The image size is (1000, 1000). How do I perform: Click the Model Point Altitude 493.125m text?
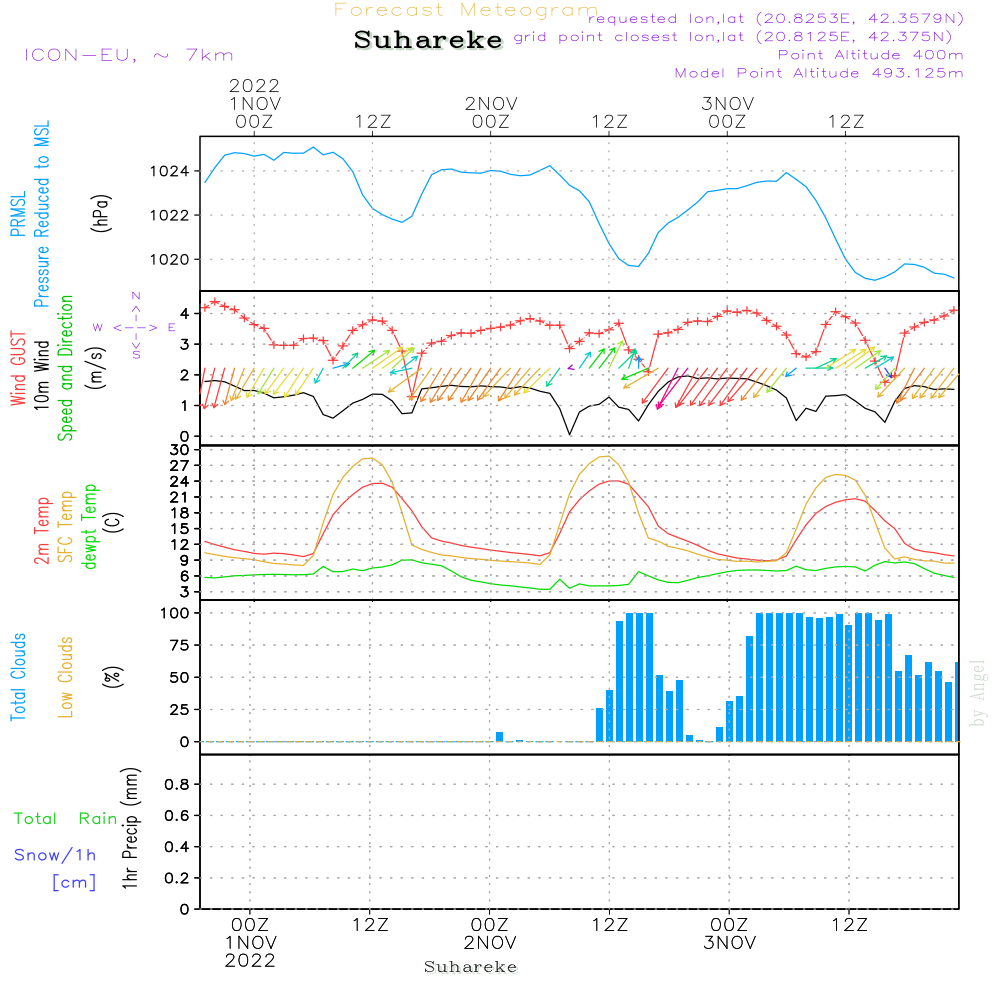point(819,73)
